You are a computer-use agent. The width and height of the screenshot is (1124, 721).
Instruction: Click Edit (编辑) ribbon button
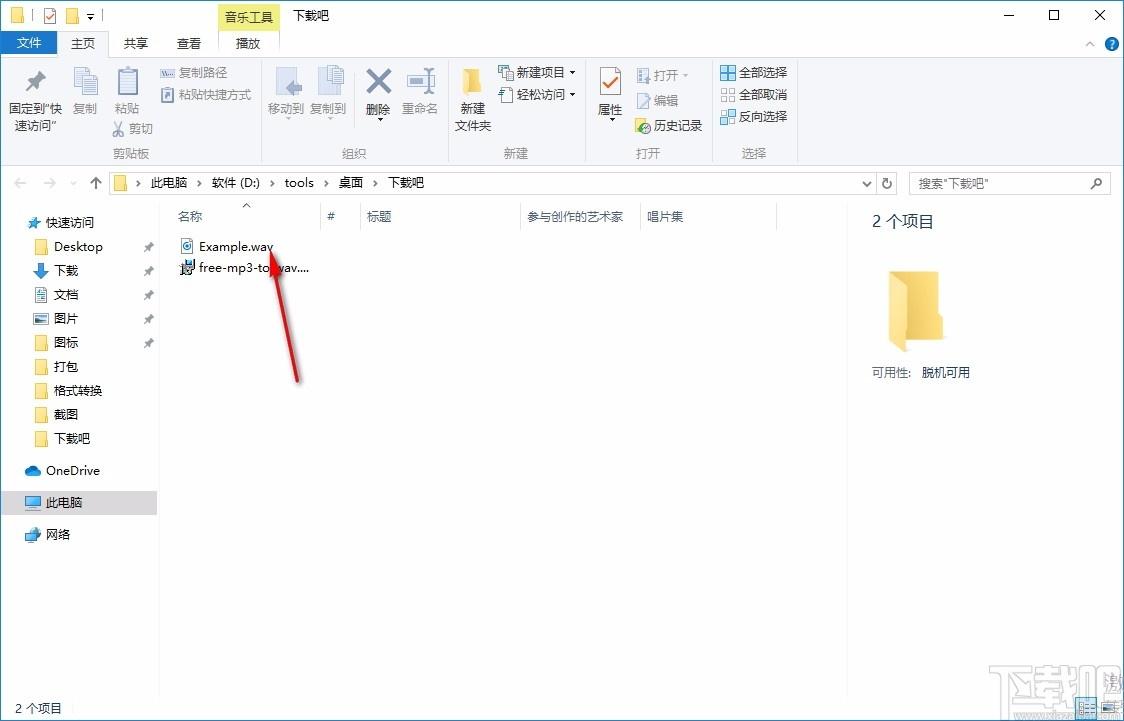point(657,100)
